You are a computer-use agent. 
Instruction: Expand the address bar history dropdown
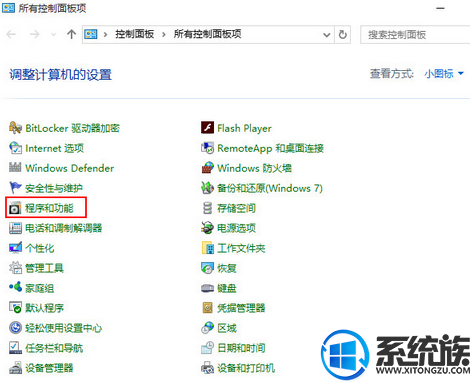(x=327, y=35)
